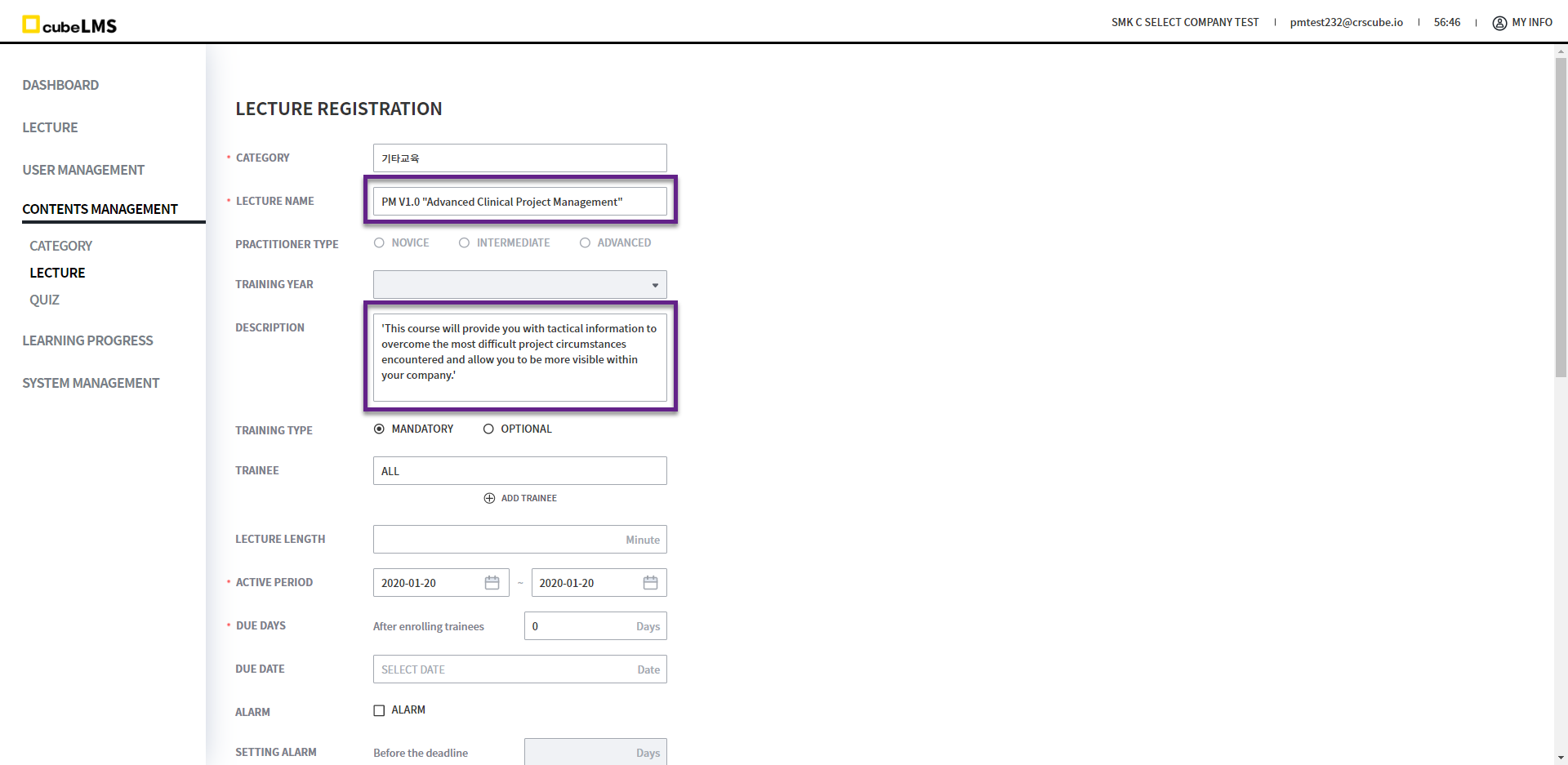
Task: Click the cubeLMS logo icon
Action: (x=31, y=24)
